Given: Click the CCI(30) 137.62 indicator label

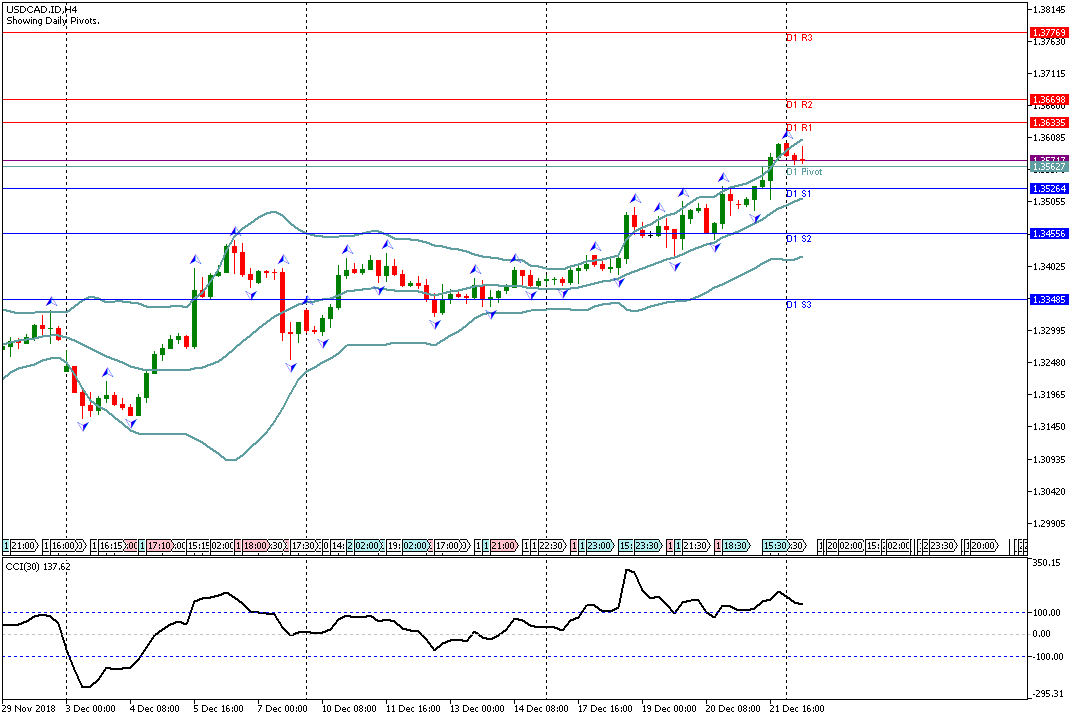Looking at the screenshot, I should coord(38,566).
